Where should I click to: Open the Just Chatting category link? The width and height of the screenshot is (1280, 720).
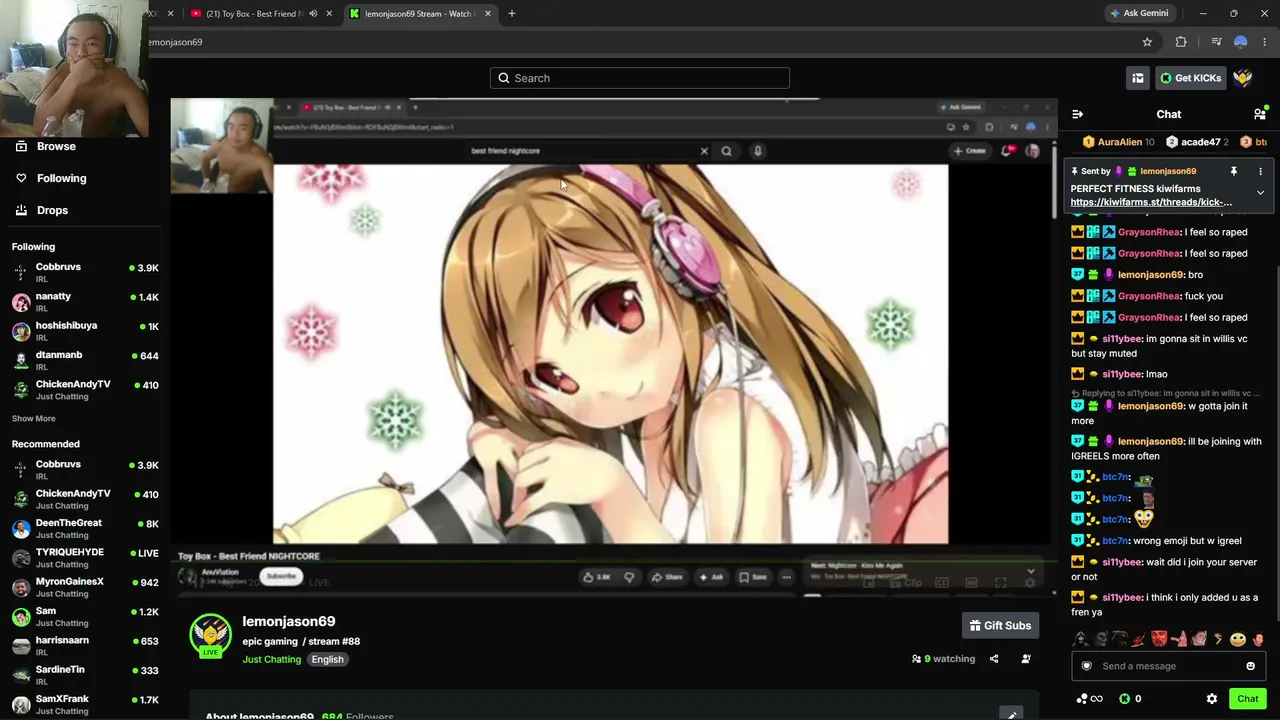pos(271,660)
